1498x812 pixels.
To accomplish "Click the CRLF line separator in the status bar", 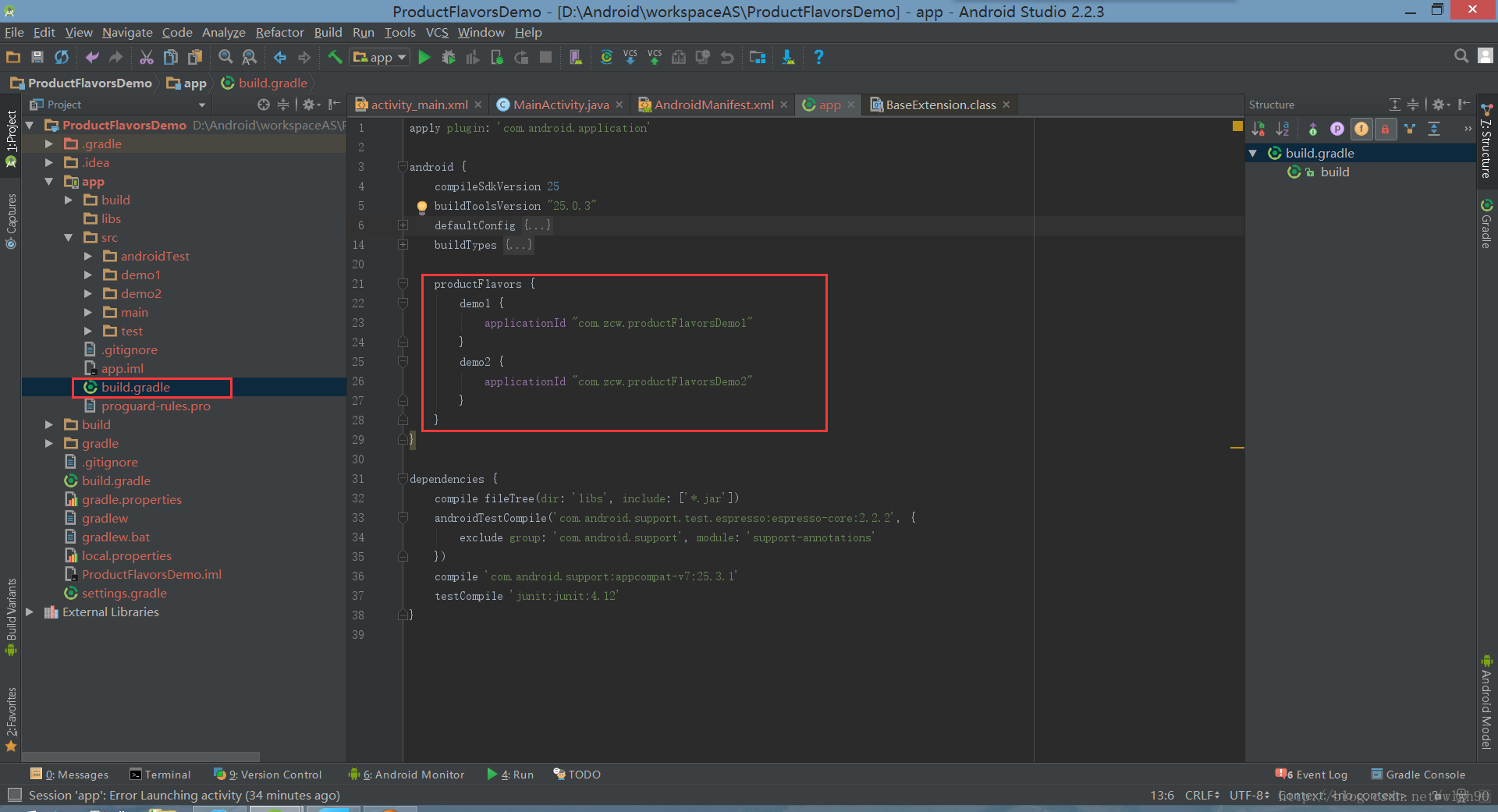I will pos(1202,795).
